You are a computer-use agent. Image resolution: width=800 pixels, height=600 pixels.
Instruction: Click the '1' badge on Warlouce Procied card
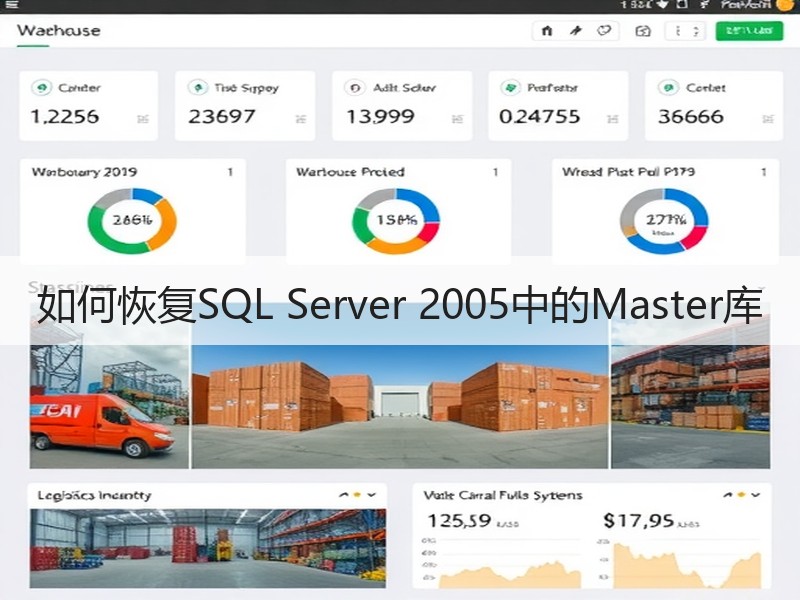coord(495,172)
